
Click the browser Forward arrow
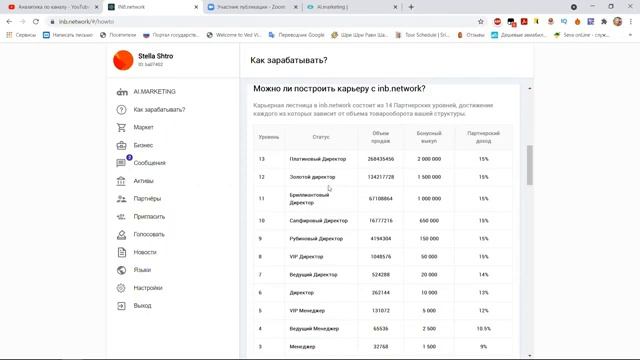tap(22, 22)
